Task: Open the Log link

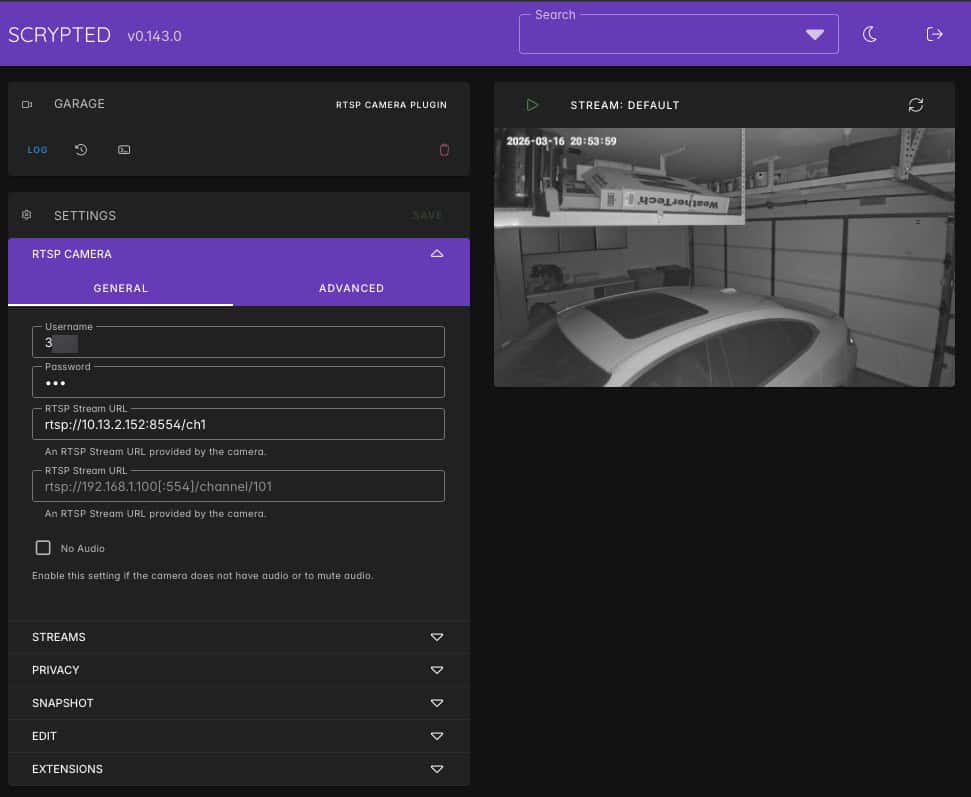Action: [x=37, y=150]
